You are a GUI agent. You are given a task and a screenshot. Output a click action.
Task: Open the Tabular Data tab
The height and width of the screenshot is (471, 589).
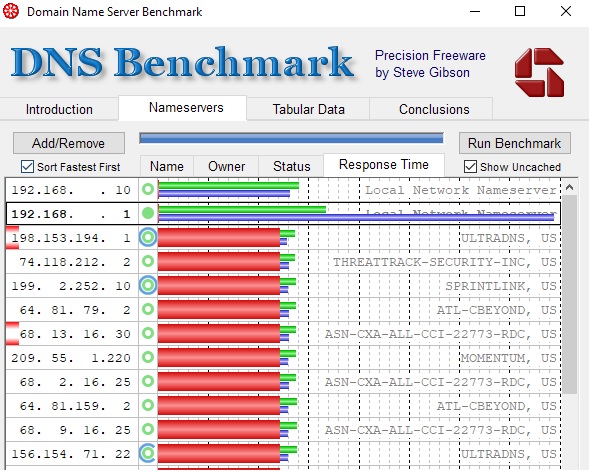coord(308,109)
